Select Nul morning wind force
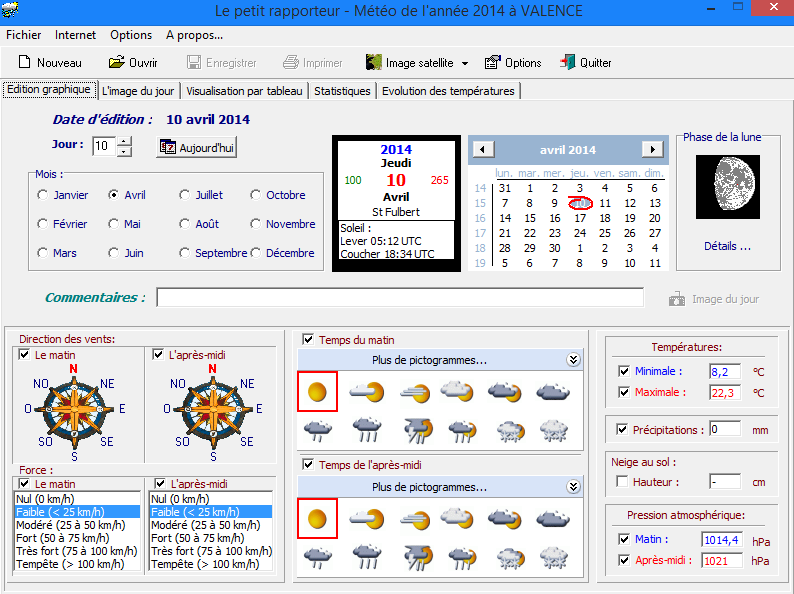The width and height of the screenshot is (794, 594). pos(77,499)
